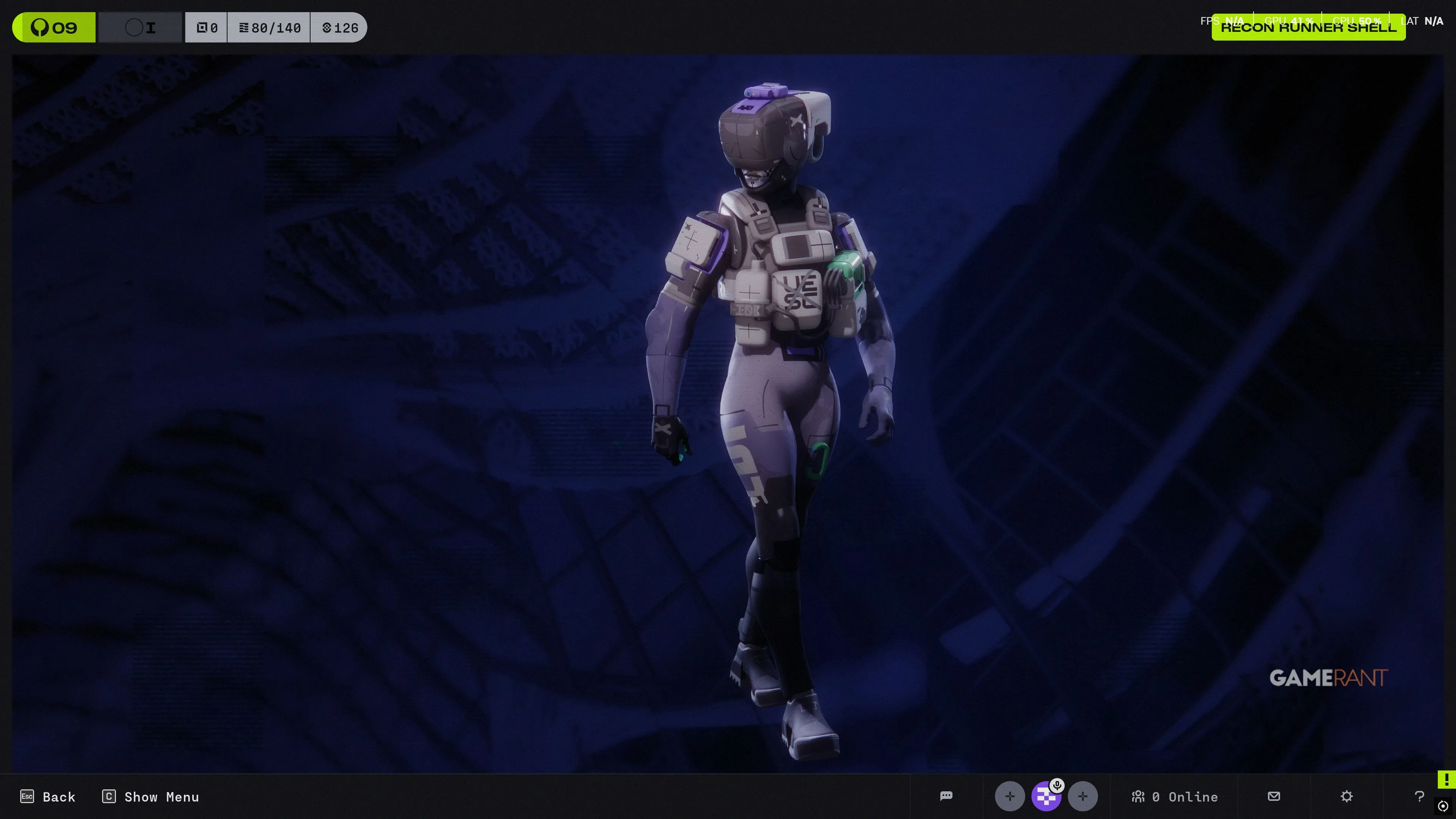Toggle the microphone badge on the avatar
The height and width of the screenshot is (819, 1456).
(1057, 785)
